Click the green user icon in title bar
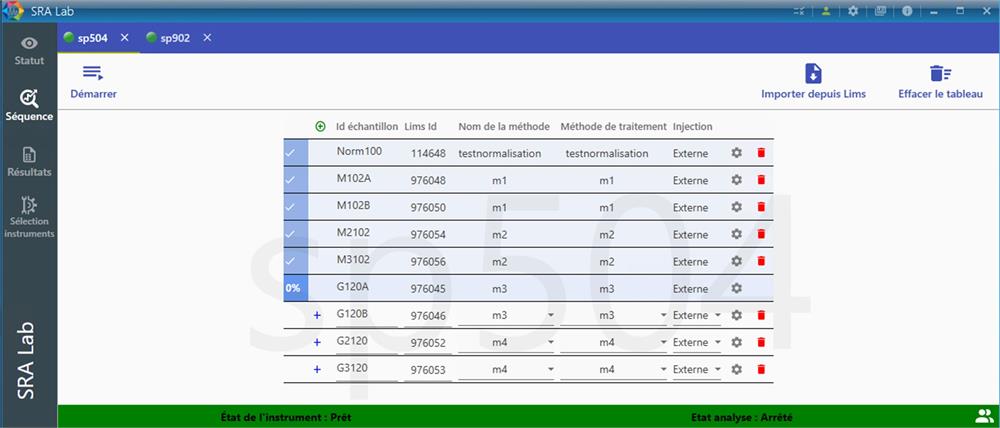The image size is (1000, 428). tap(826, 11)
